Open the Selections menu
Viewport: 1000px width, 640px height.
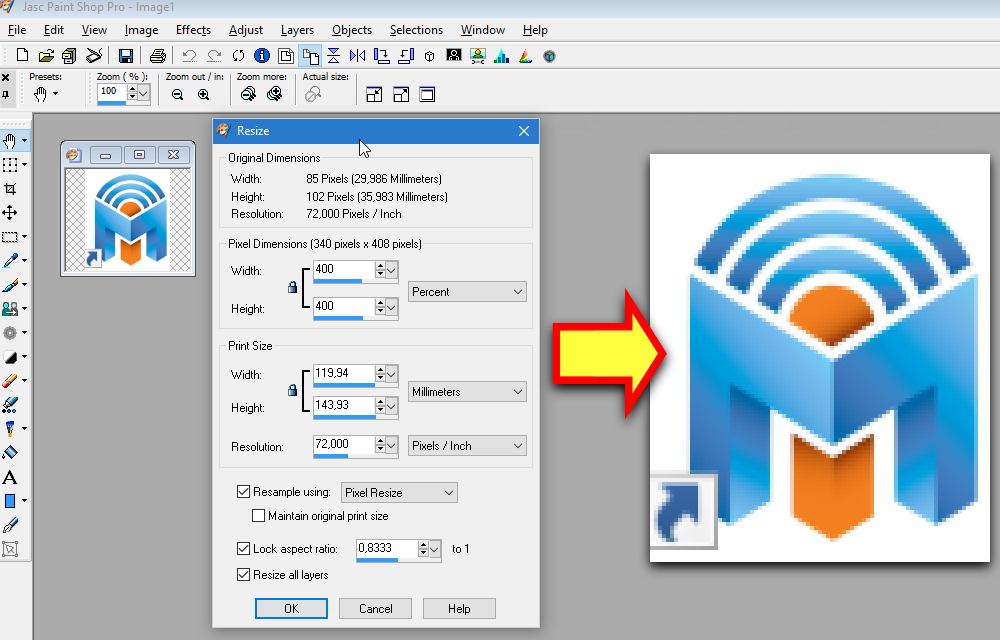pos(416,30)
